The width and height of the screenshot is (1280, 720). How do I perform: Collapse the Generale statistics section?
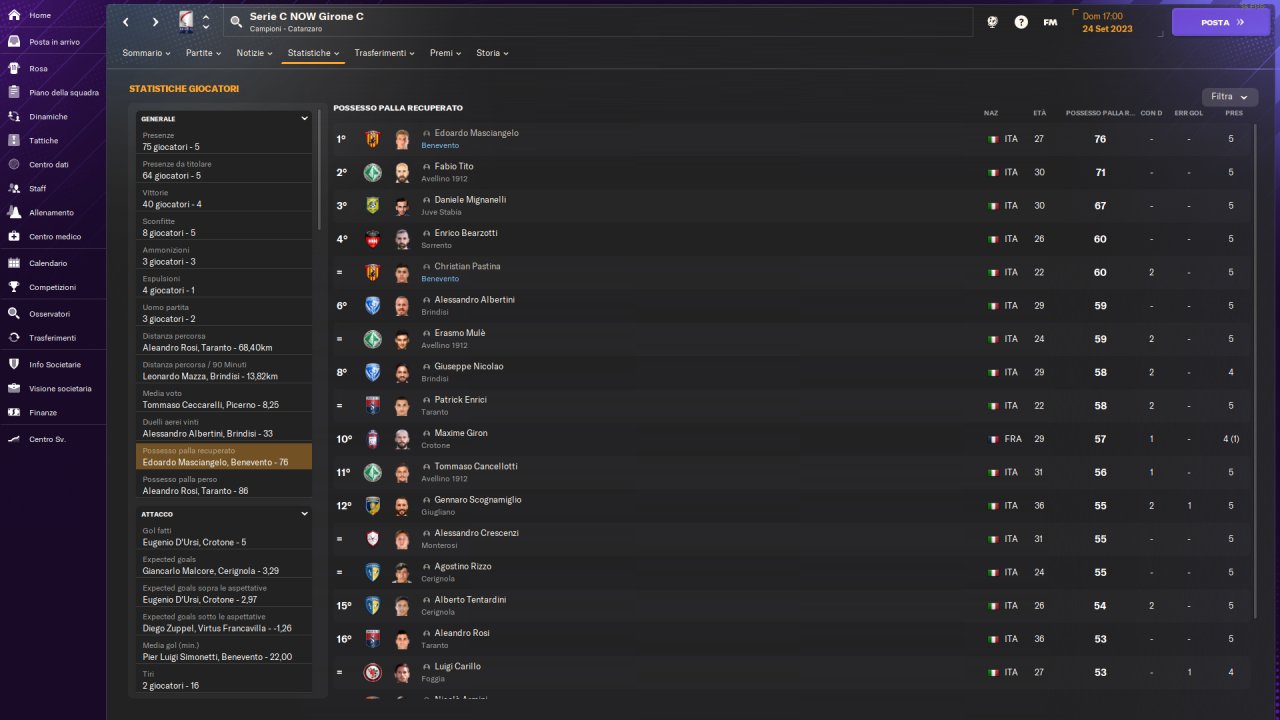(x=304, y=119)
